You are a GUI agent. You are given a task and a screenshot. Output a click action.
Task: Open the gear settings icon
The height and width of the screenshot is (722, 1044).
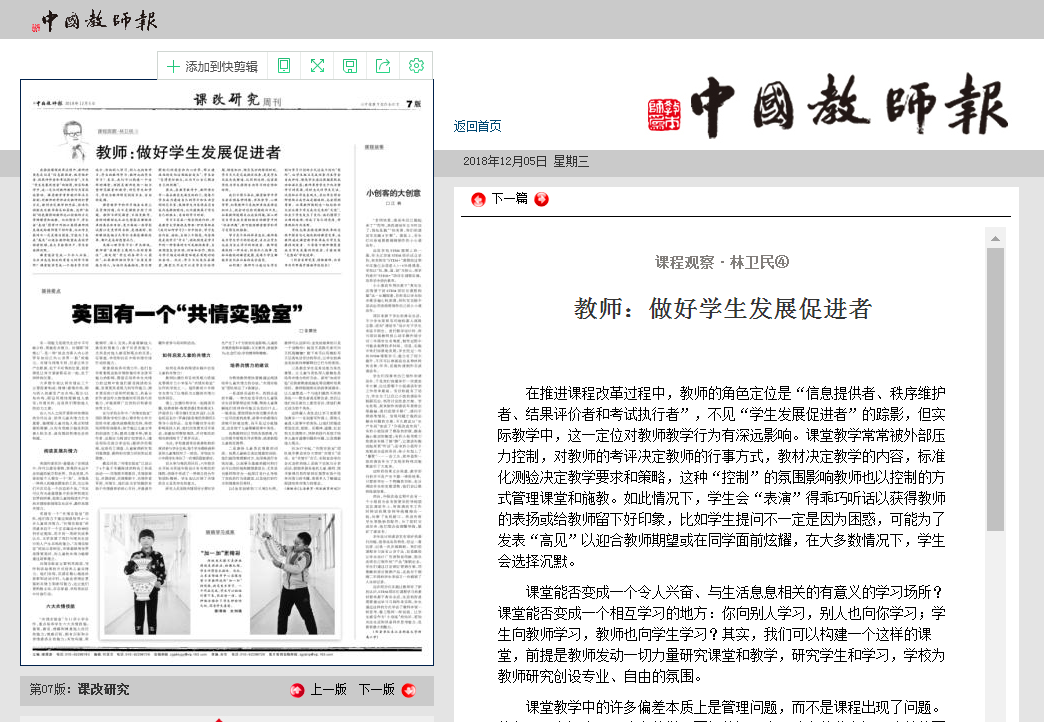tap(416, 66)
